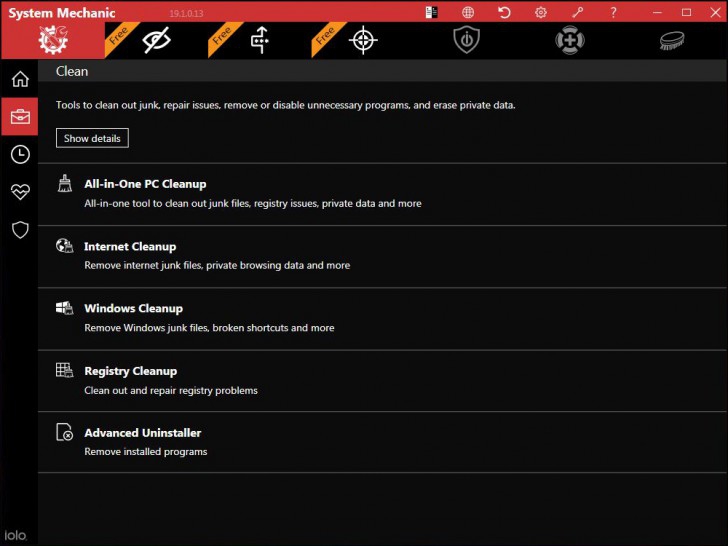Click the globe icon in title bar
Viewport: 728px width, 546px height.
pyautogui.click(x=468, y=13)
